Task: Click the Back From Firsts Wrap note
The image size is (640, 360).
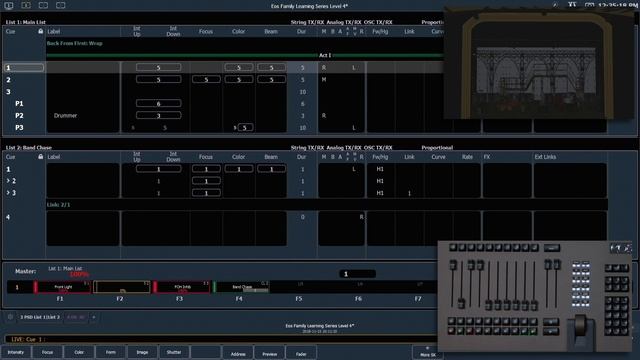Action: coord(74,43)
